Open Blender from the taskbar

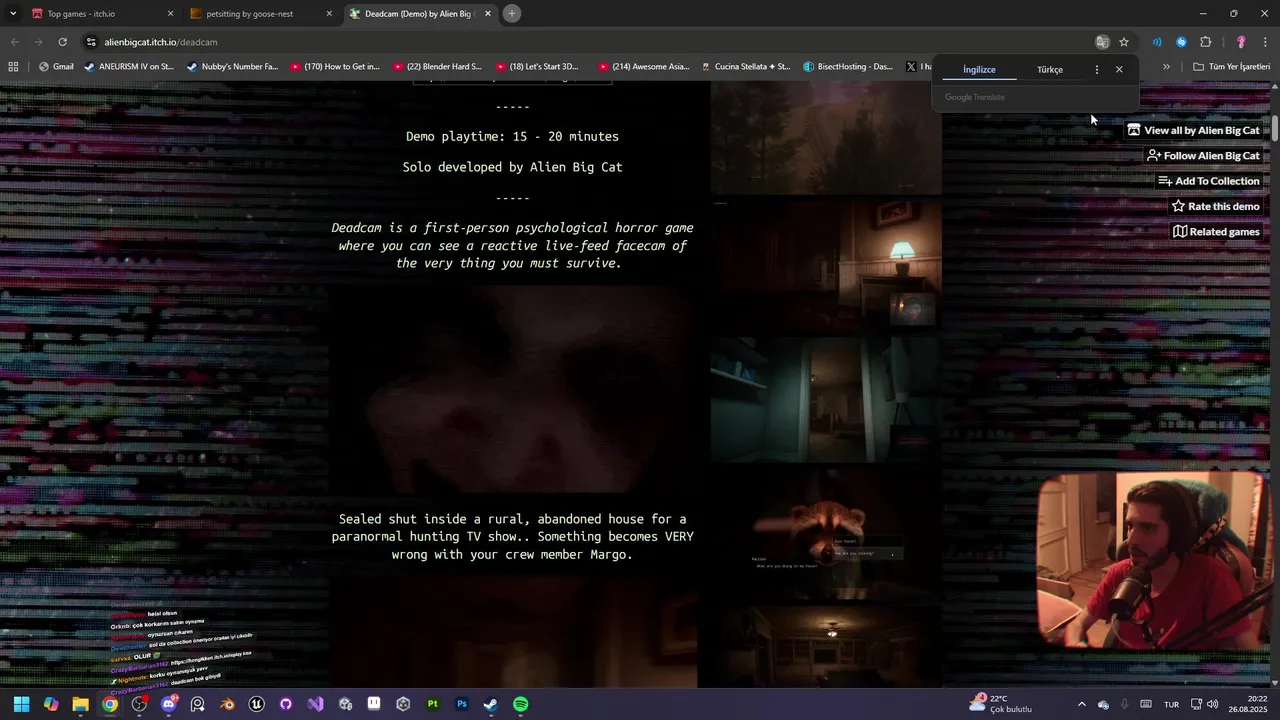pyautogui.click(x=227, y=704)
